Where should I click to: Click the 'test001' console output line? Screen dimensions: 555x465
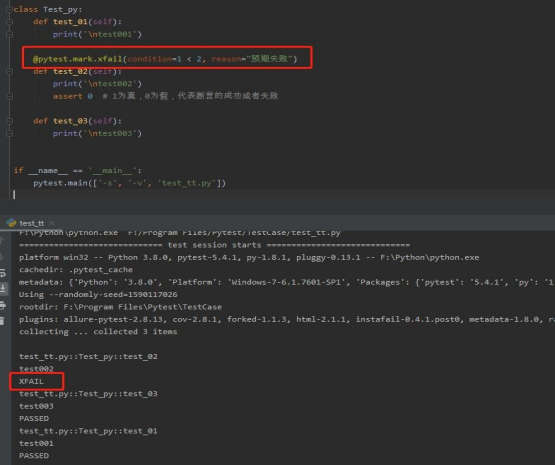tap(36, 443)
